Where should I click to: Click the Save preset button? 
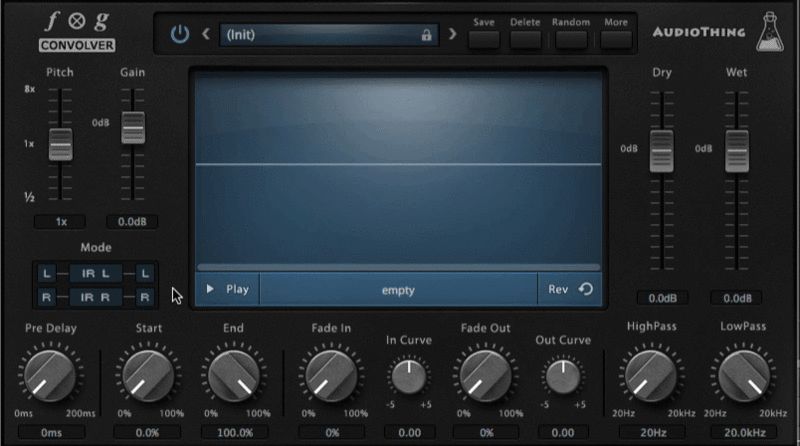pyautogui.click(x=484, y=39)
